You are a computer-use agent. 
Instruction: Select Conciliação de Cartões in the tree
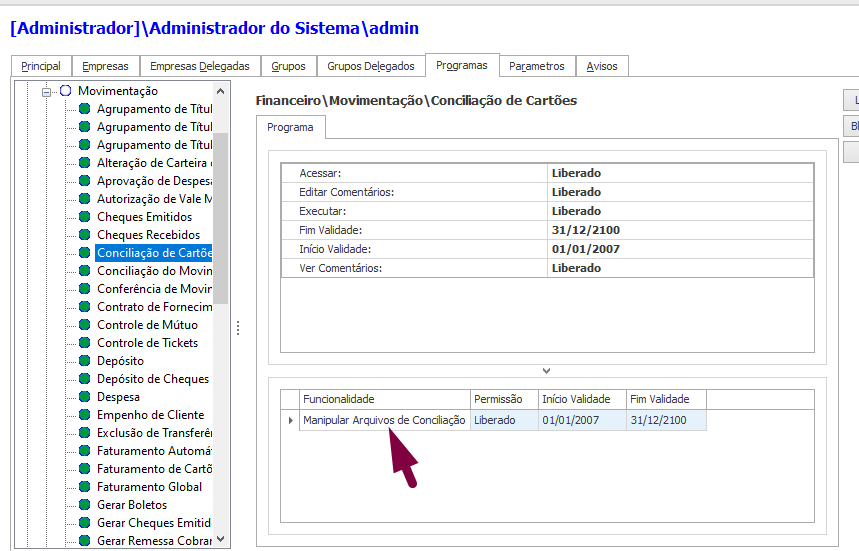[x=154, y=253]
